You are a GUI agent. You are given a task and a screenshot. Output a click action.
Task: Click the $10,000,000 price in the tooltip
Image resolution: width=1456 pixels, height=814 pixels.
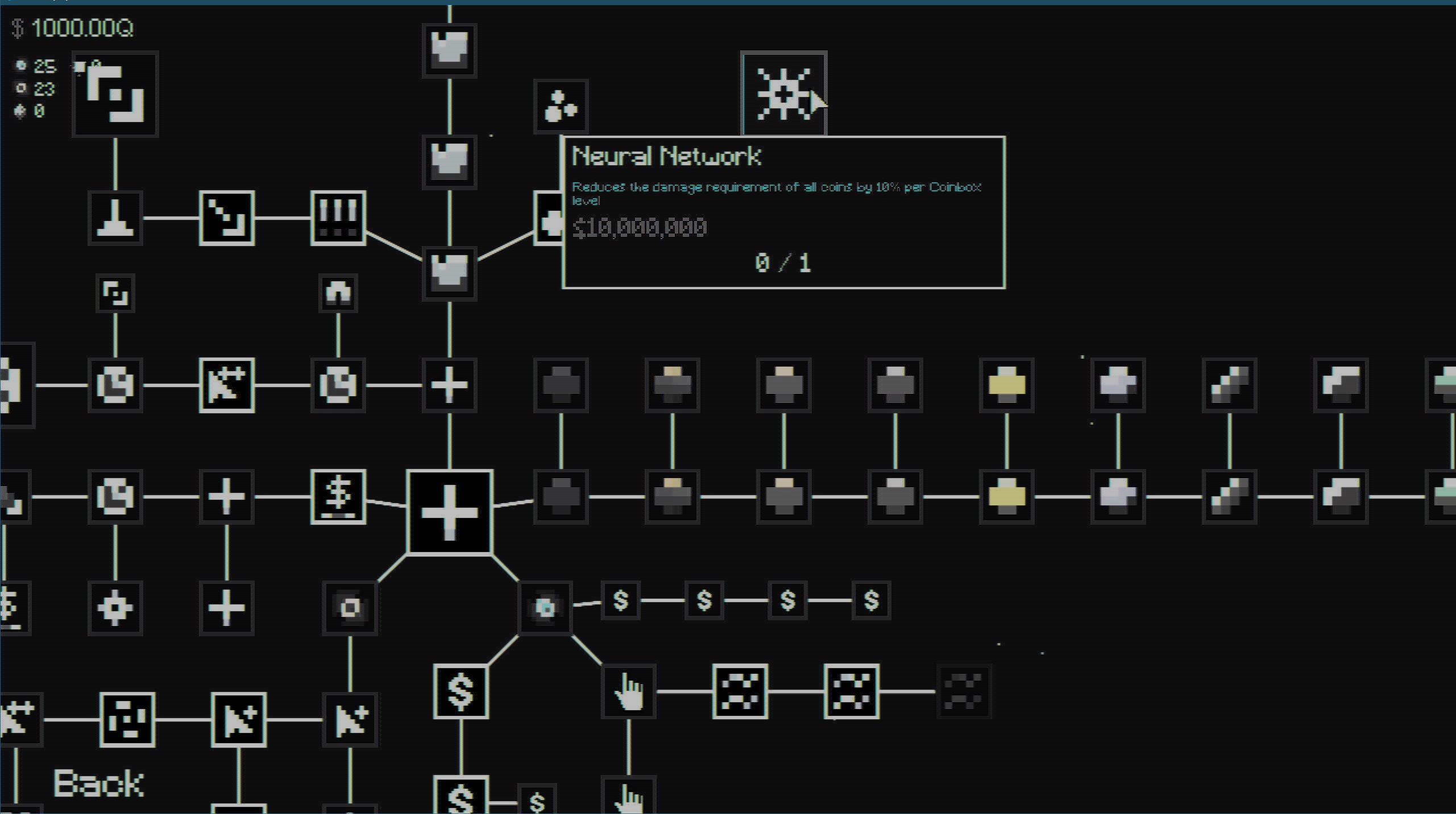pyautogui.click(x=640, y=228)
